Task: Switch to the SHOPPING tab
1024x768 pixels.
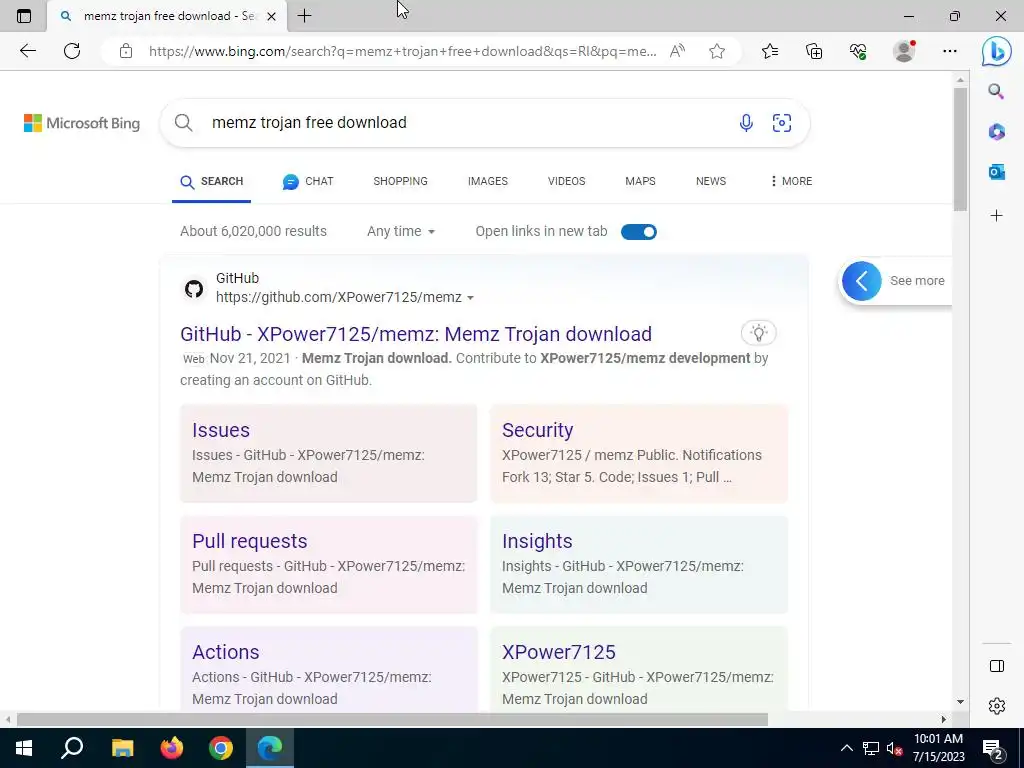Action: pos(400,181)
